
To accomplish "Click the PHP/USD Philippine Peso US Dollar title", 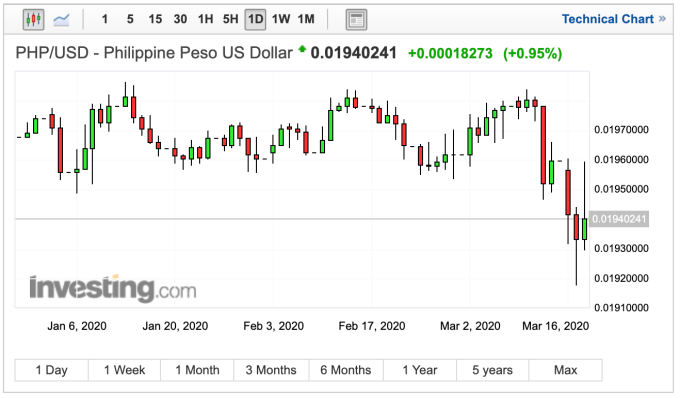I will click(x=154, y=53).
